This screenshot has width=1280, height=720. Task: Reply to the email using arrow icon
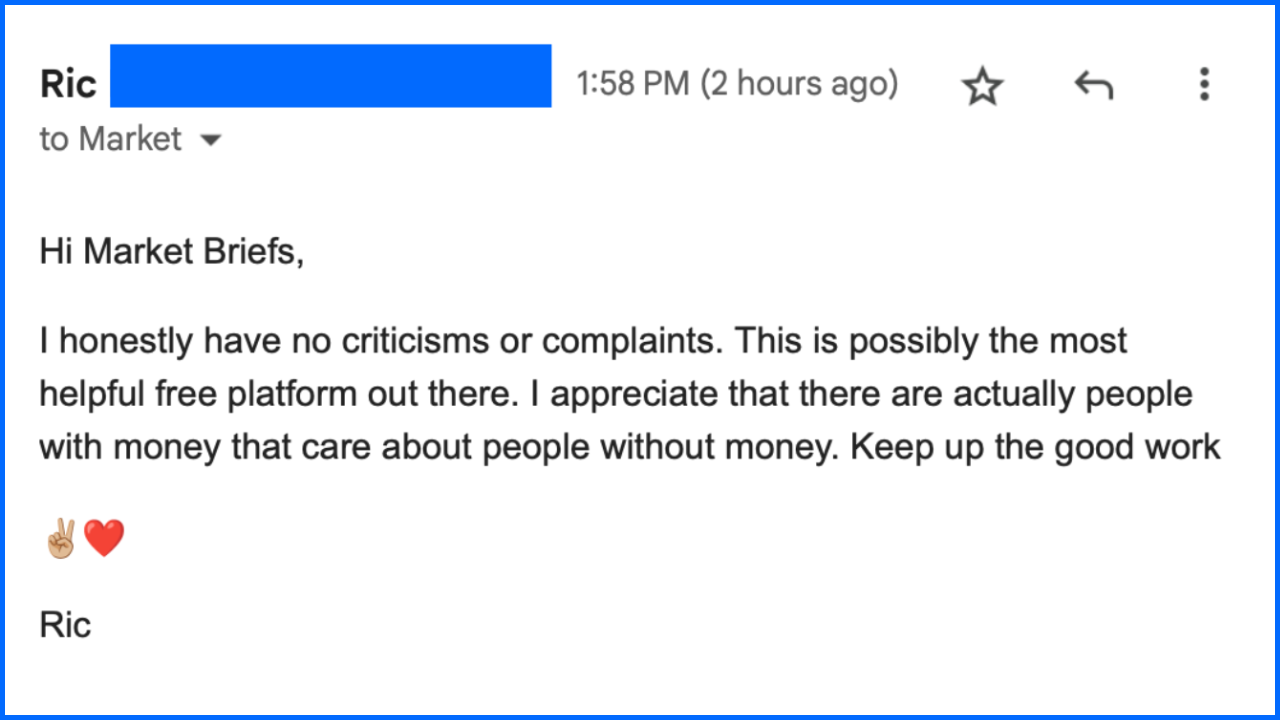1093,86
